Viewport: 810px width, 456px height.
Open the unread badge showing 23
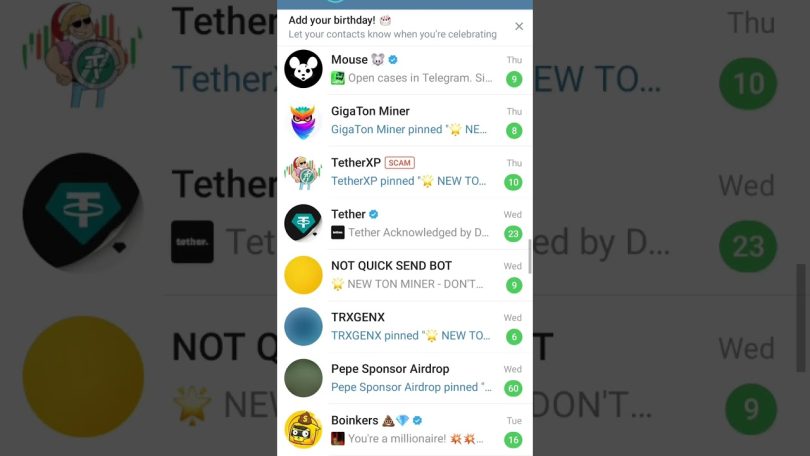pos(513,233)
